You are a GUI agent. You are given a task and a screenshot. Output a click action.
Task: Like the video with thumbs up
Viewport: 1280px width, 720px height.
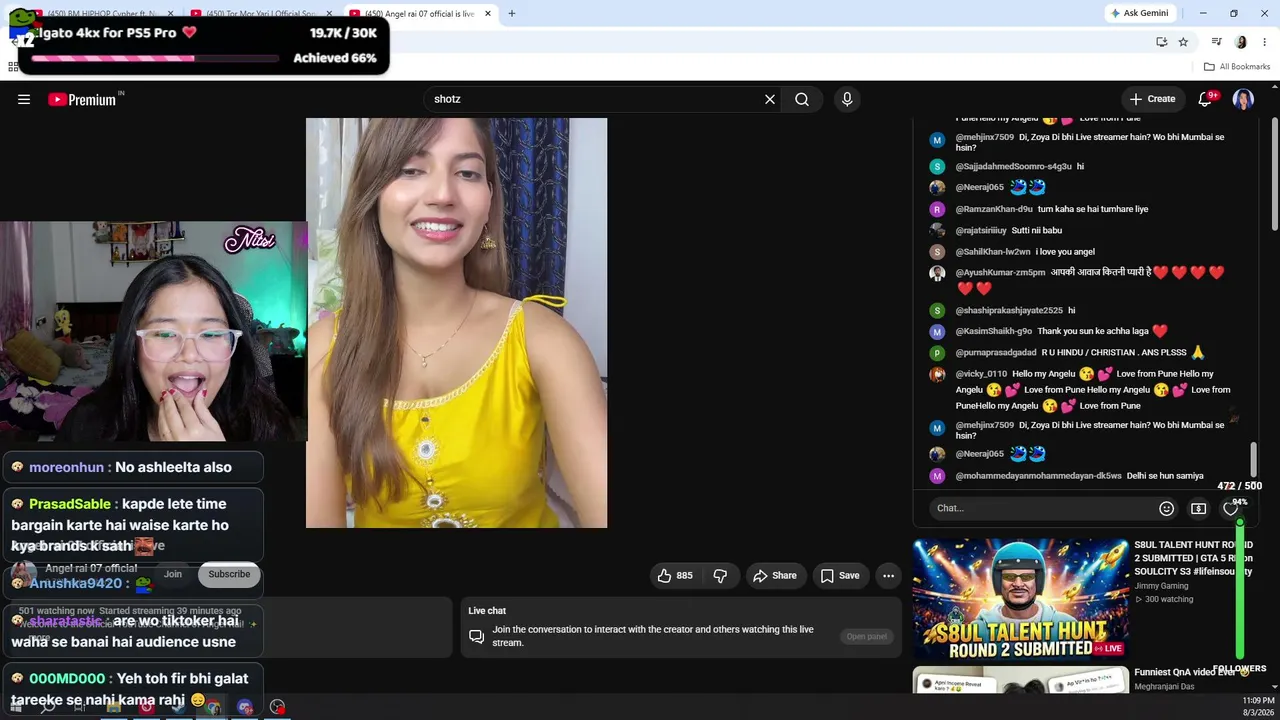(674, 575)
